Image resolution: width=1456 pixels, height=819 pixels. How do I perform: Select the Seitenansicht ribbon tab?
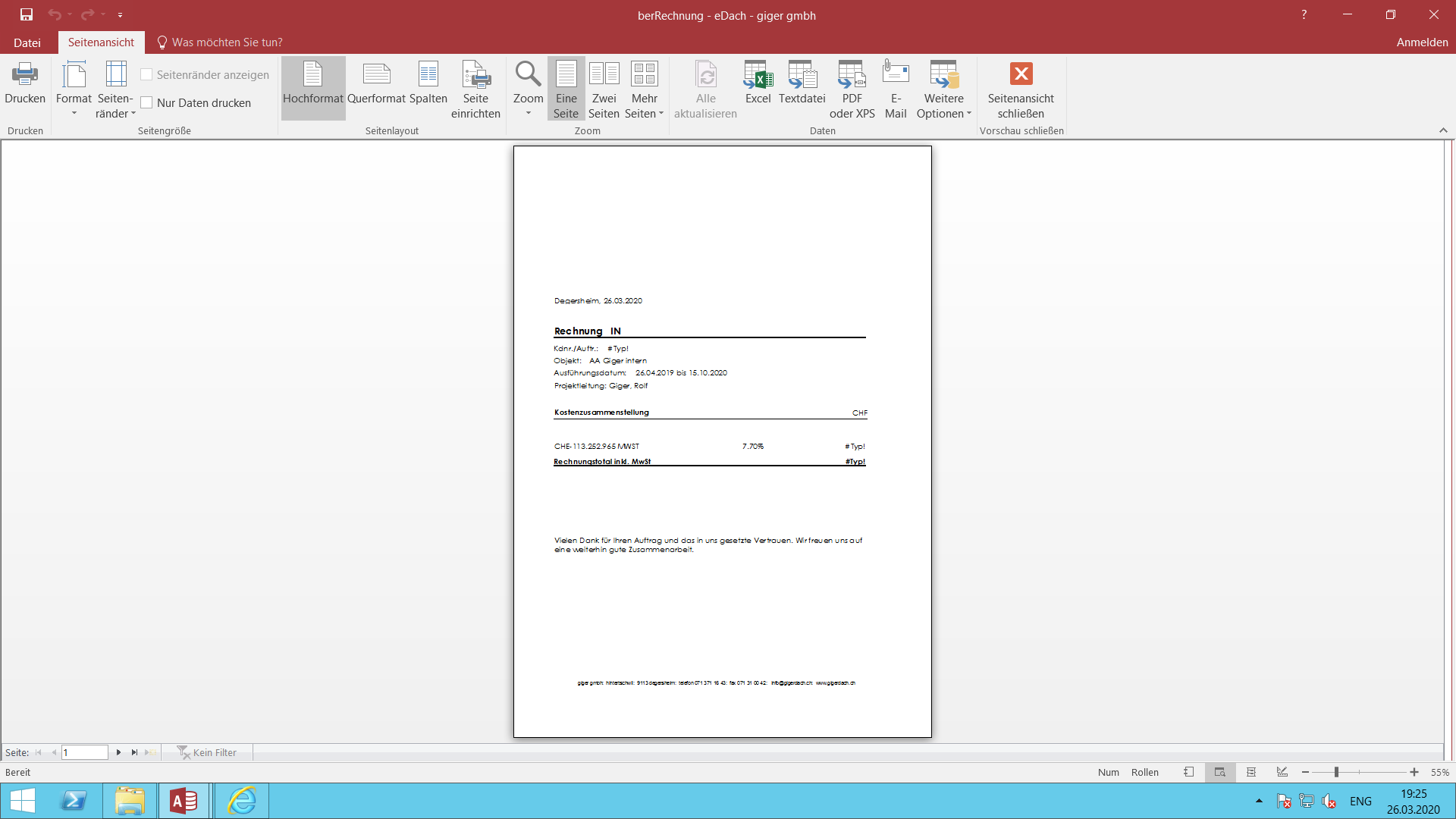(101, 42)
